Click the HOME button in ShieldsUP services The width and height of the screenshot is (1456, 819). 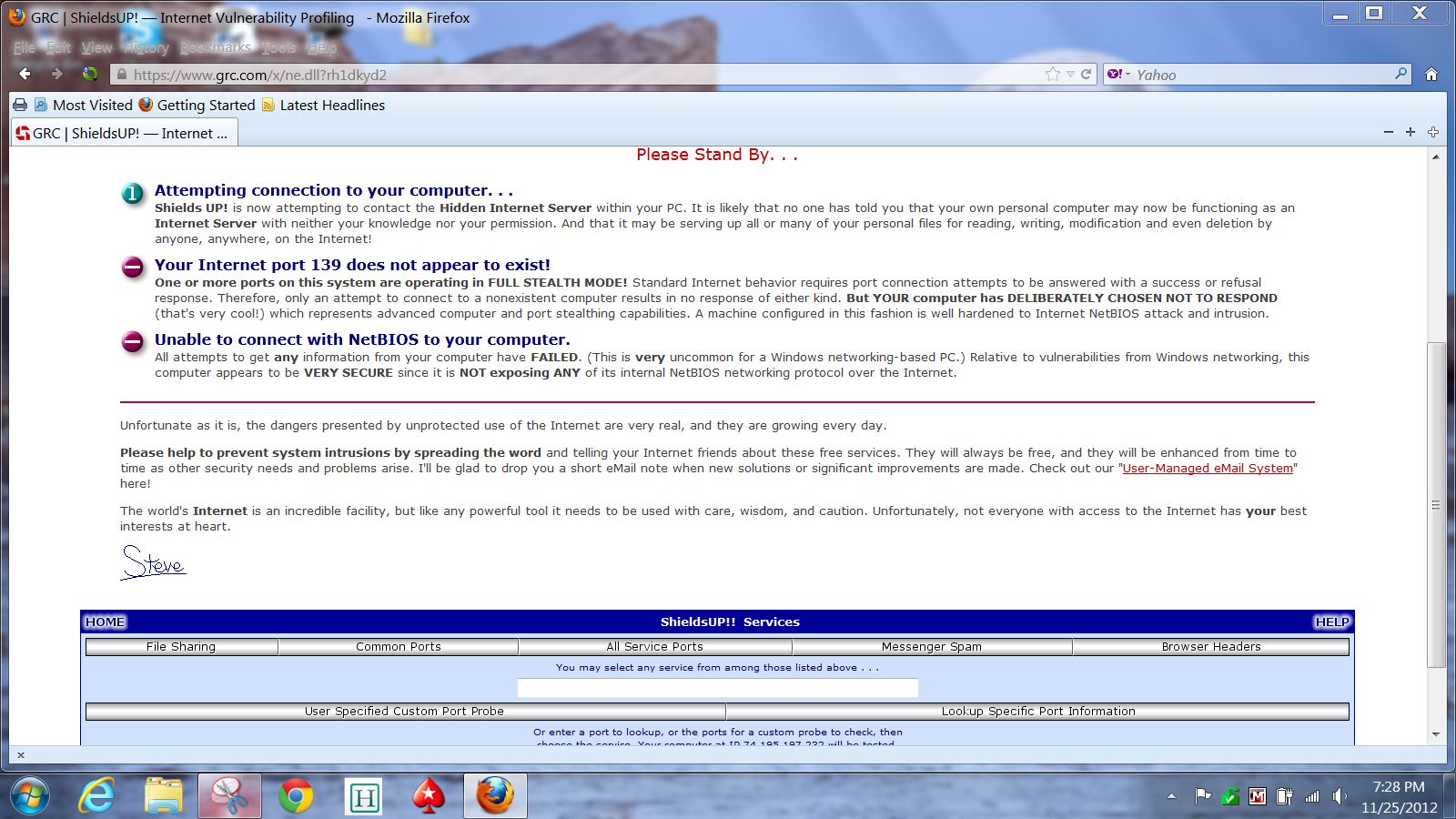[x=105, y=622]
